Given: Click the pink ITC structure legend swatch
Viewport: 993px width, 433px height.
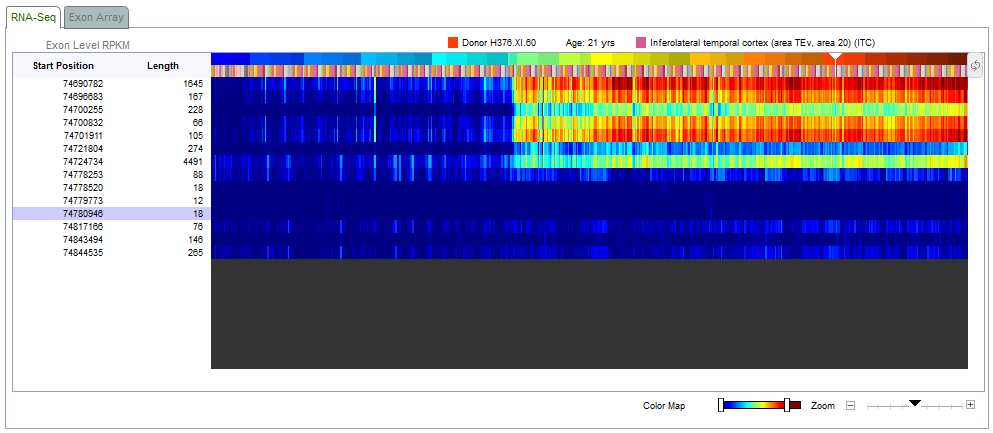Looking at the screenshot, I should click(642, 42).
